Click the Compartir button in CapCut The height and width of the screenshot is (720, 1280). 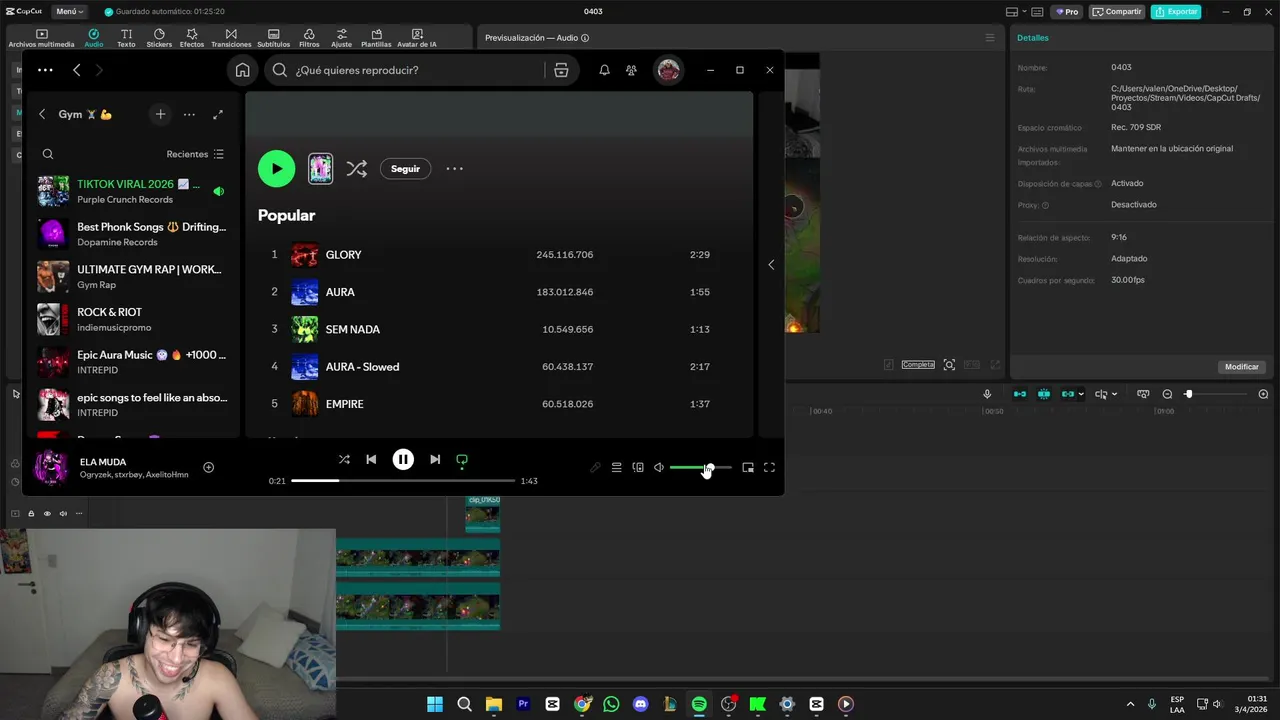[1117, 11]
